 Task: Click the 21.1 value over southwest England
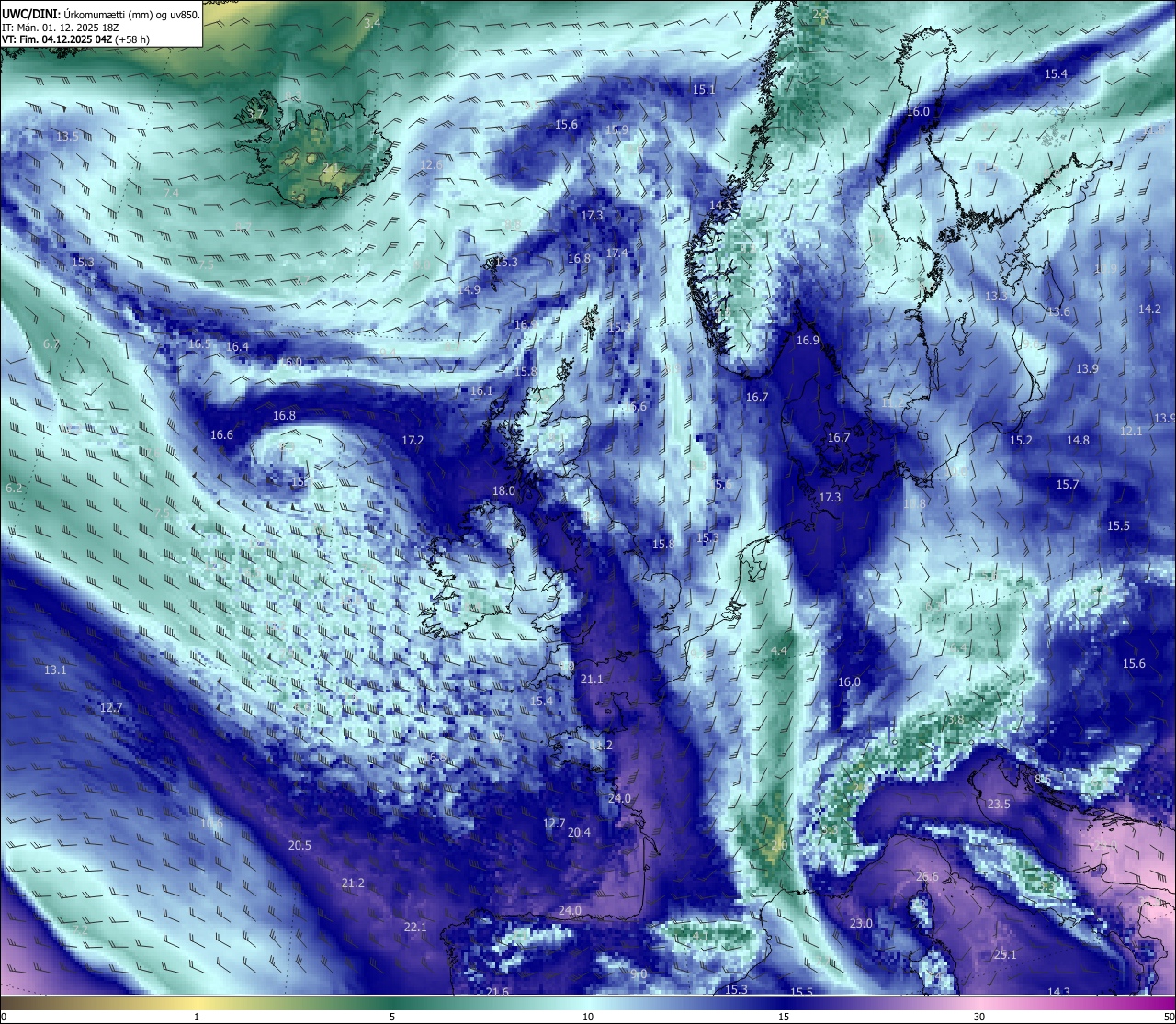[592, 680]
